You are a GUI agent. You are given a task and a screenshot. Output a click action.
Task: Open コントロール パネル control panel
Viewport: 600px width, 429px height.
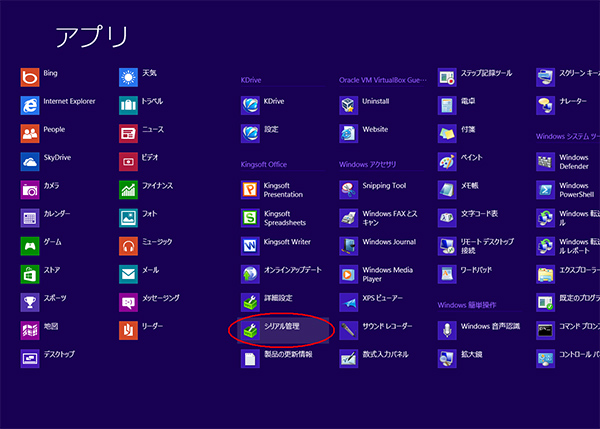click(546, 359)
